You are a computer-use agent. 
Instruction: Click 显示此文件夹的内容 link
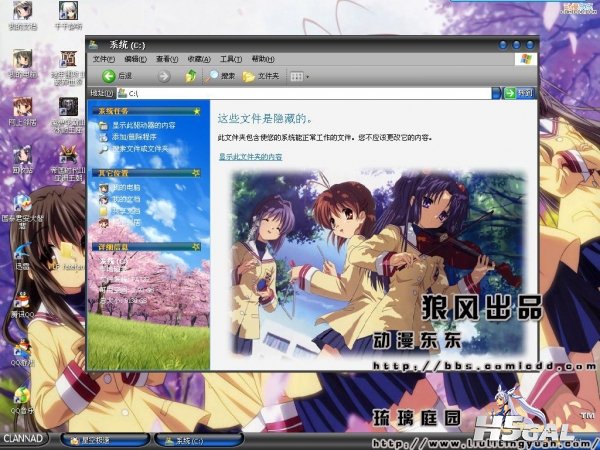[250, 157]
